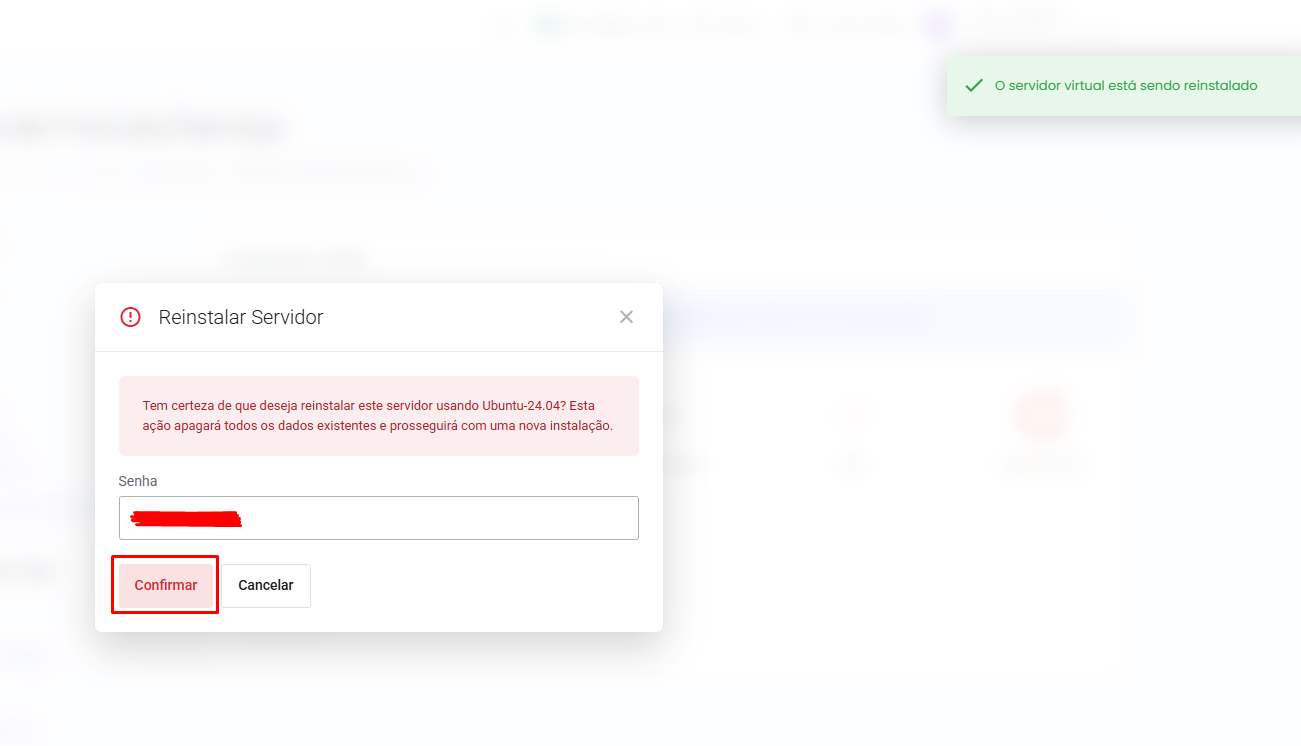The width and height of the screenshot is (1301, 746).
Task: Click the Confirmar button to reinstall
Action: pos(165,585)
